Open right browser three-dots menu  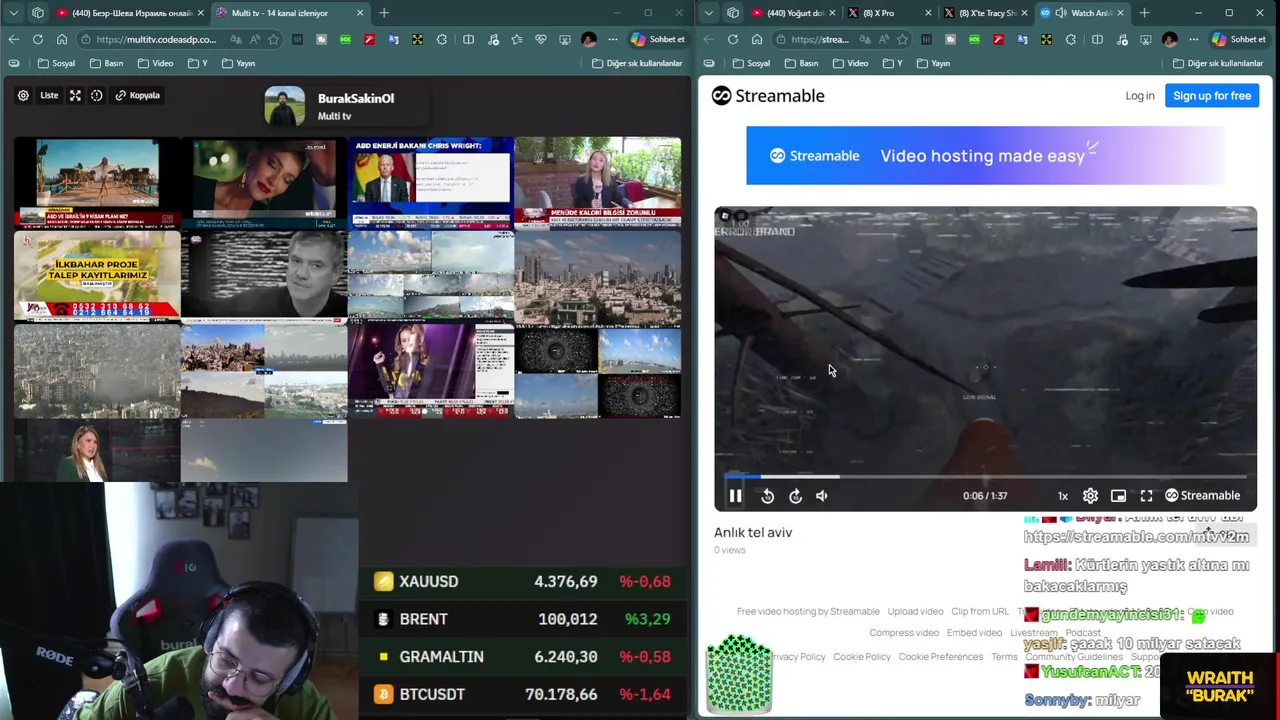[x=1192, y=39]
